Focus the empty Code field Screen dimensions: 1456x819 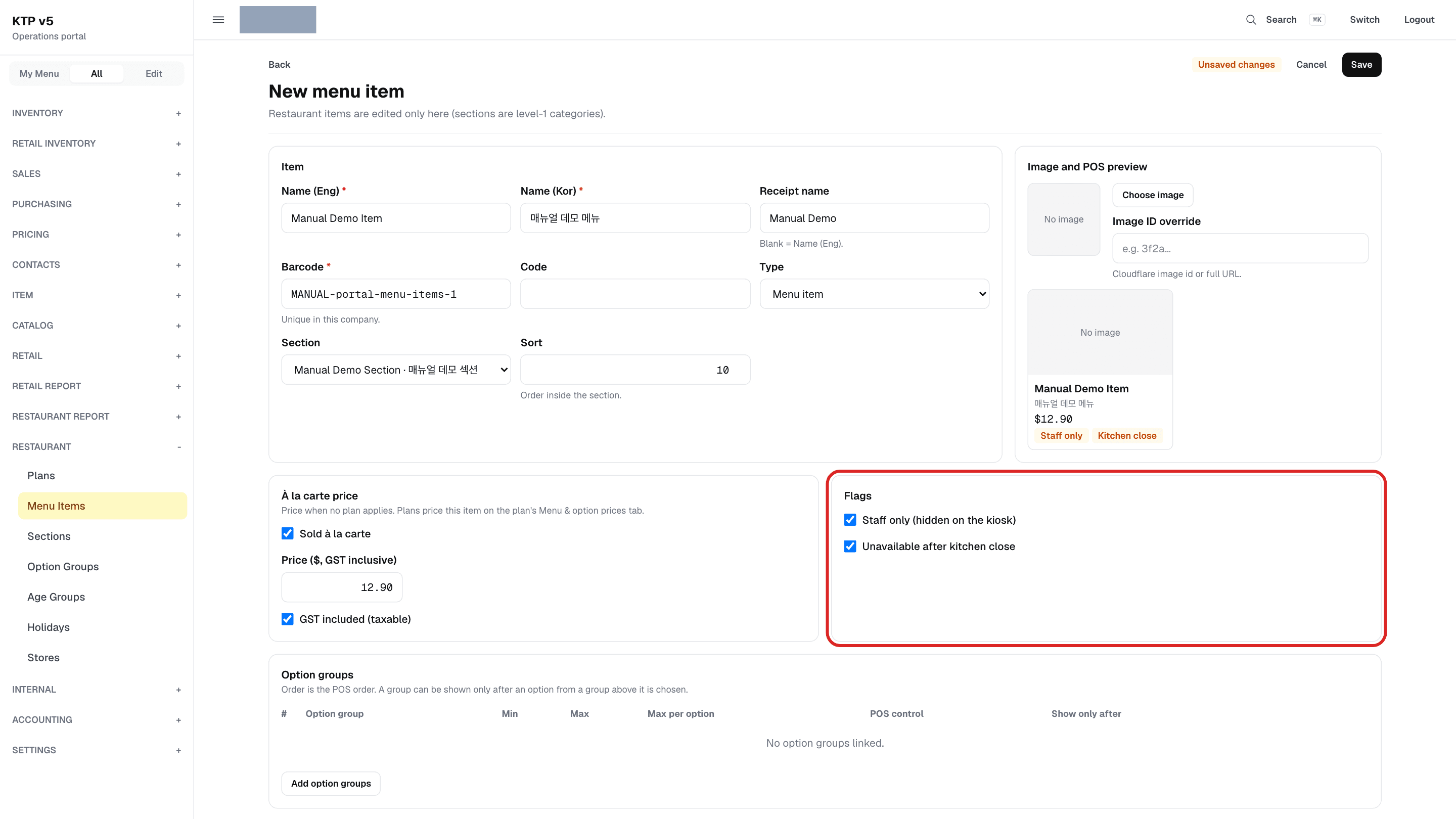click(x=635, y=294)
